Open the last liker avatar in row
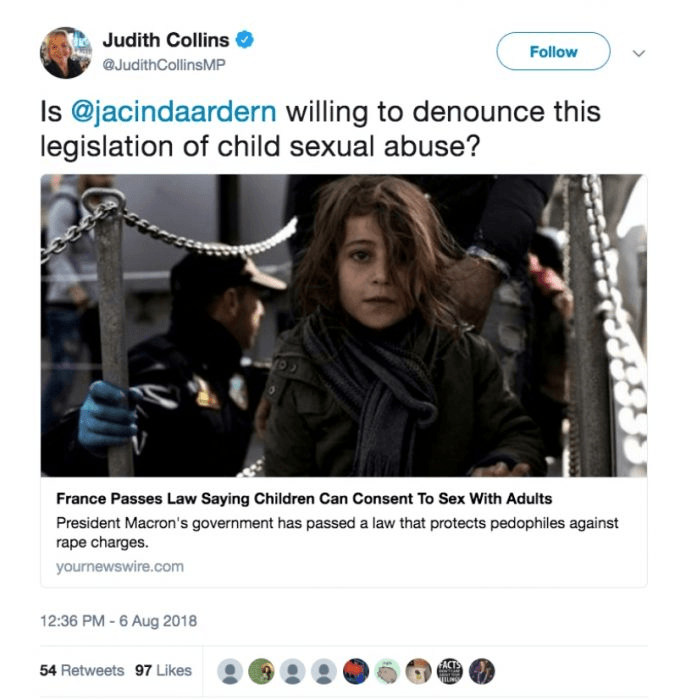 click(x=482, y=671)
